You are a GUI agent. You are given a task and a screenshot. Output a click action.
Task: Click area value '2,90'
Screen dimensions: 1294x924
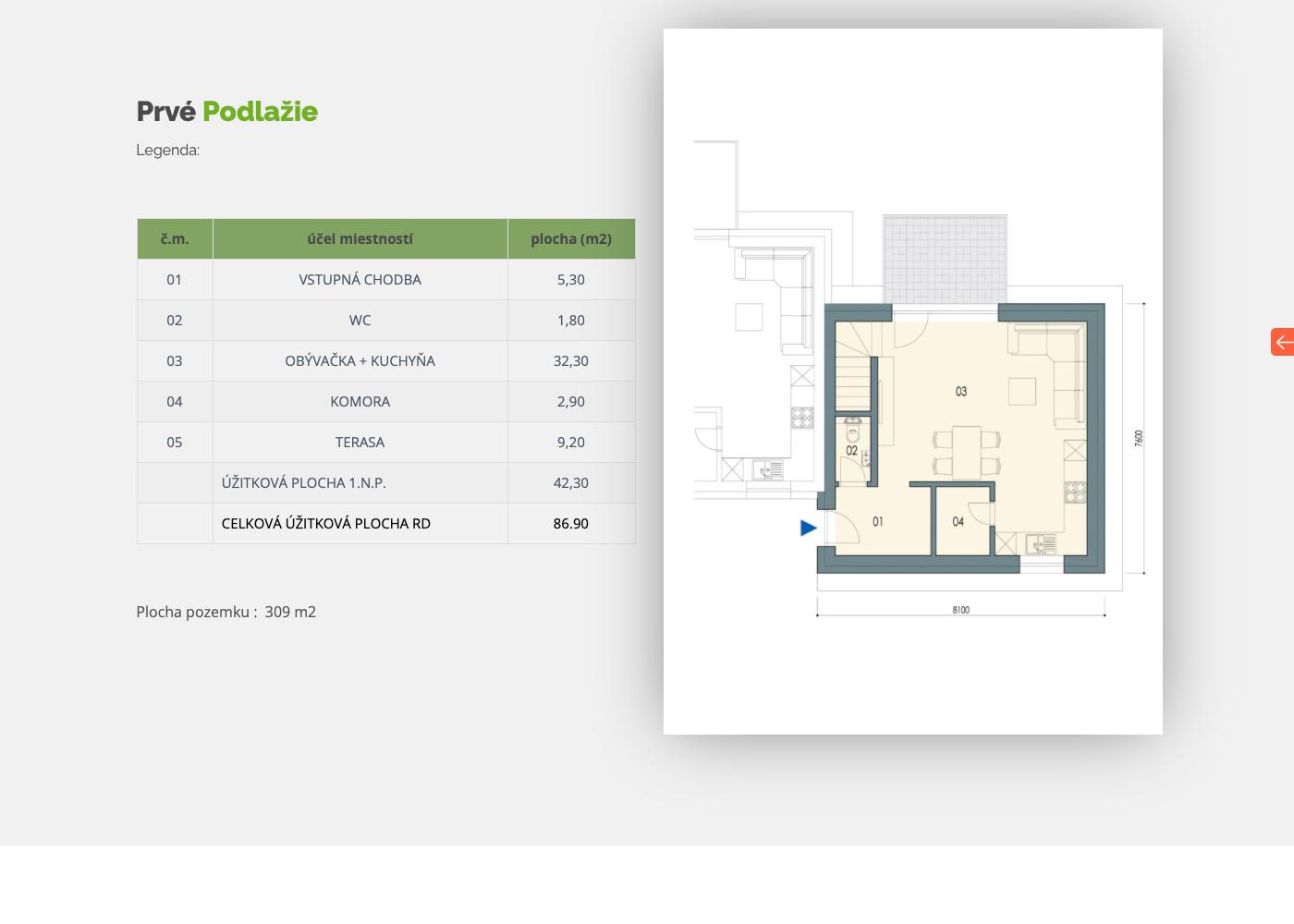(x=571, y=401)
